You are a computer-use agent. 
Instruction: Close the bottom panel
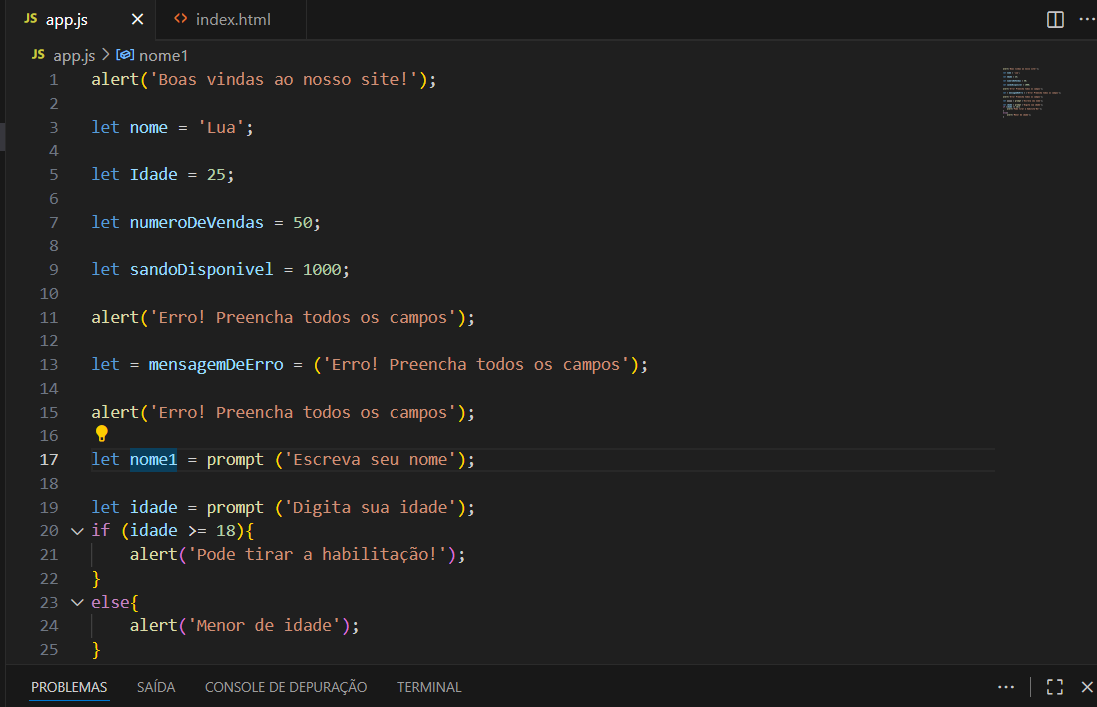pyautogui.click(x=1087, y=687)
